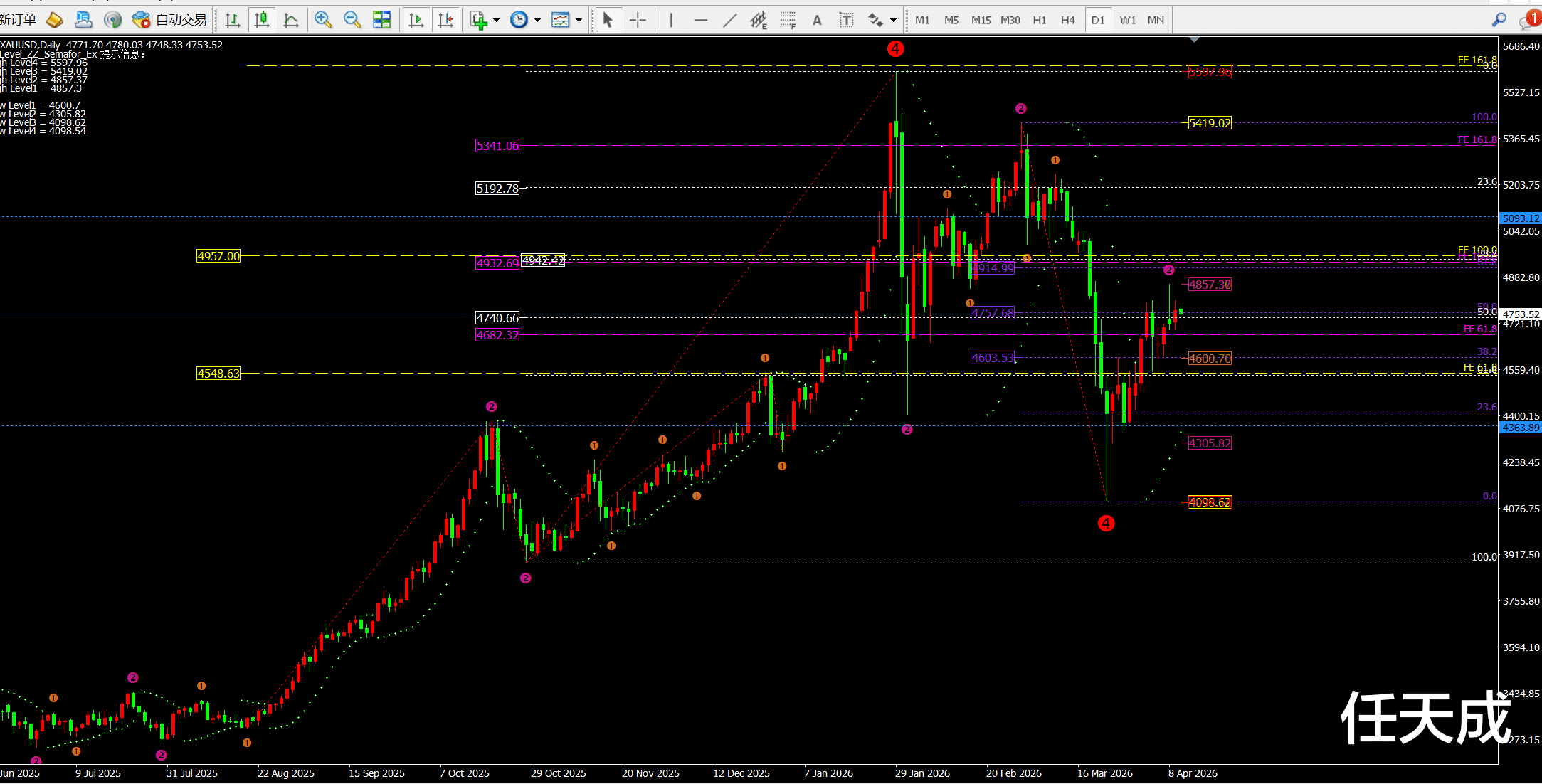Toggle candlestick chart mode

(262, 20)
